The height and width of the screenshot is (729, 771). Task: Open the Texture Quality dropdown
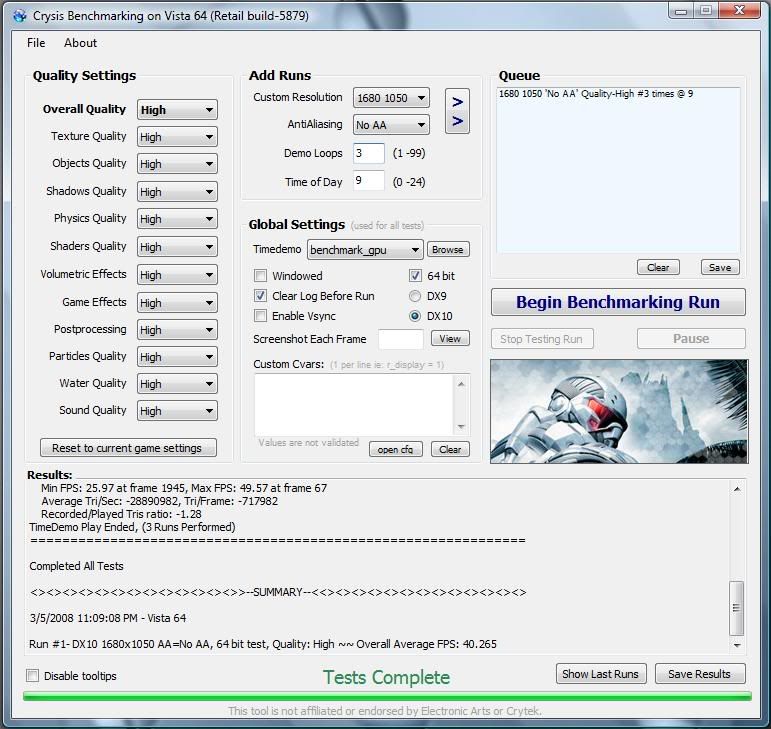[177, 137]
